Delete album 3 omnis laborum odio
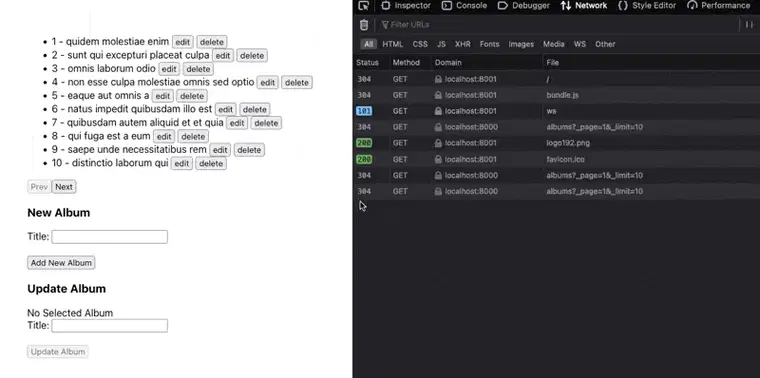 tap(198, 69)
